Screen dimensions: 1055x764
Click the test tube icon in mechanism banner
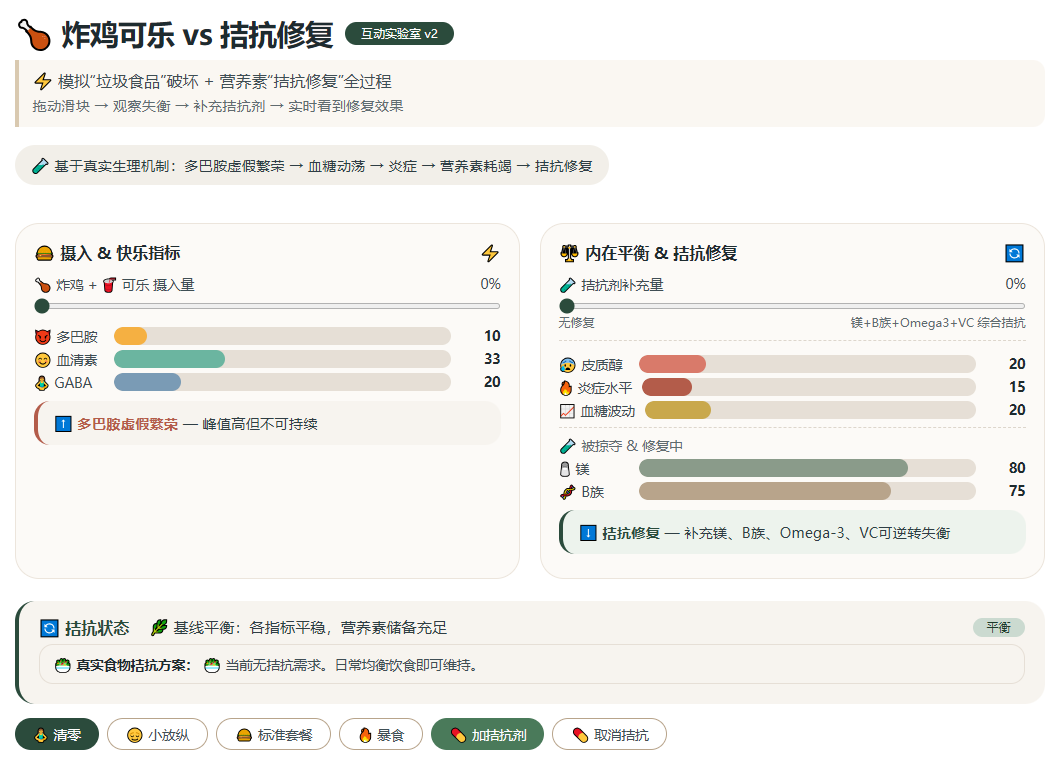coord(40,166)
